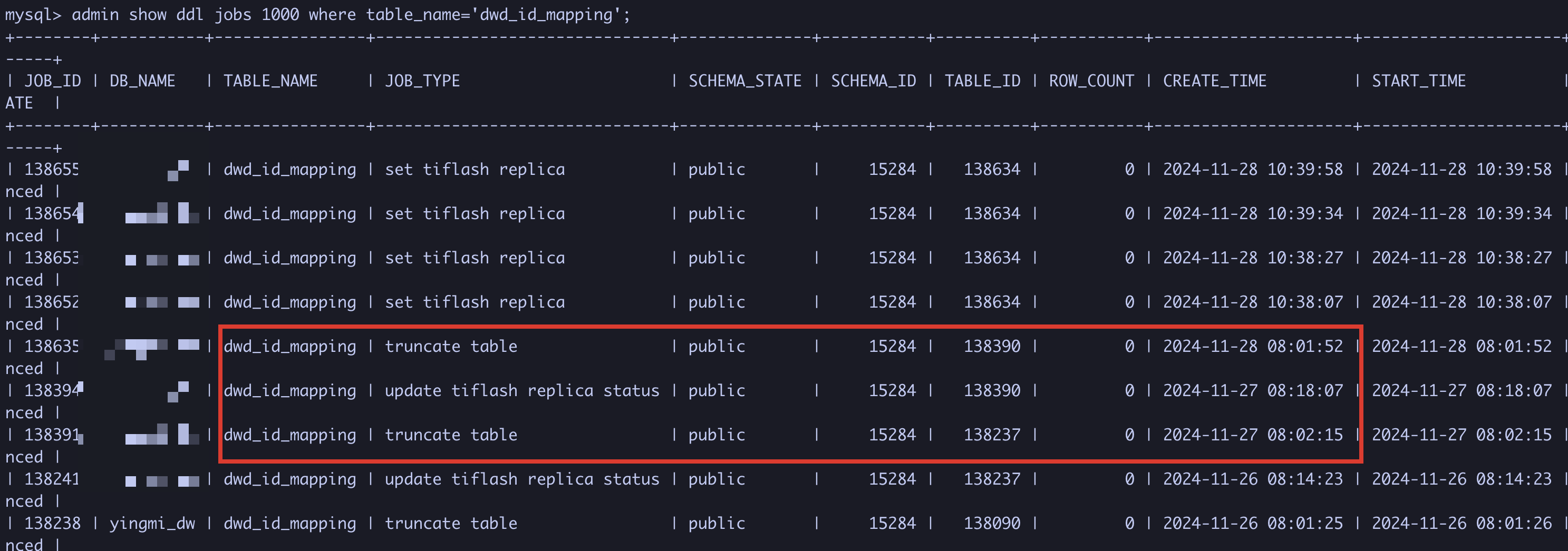Click the mysql> prompt text
The width and height of the screenshot is (1568, 551).
tap(33, 15)
